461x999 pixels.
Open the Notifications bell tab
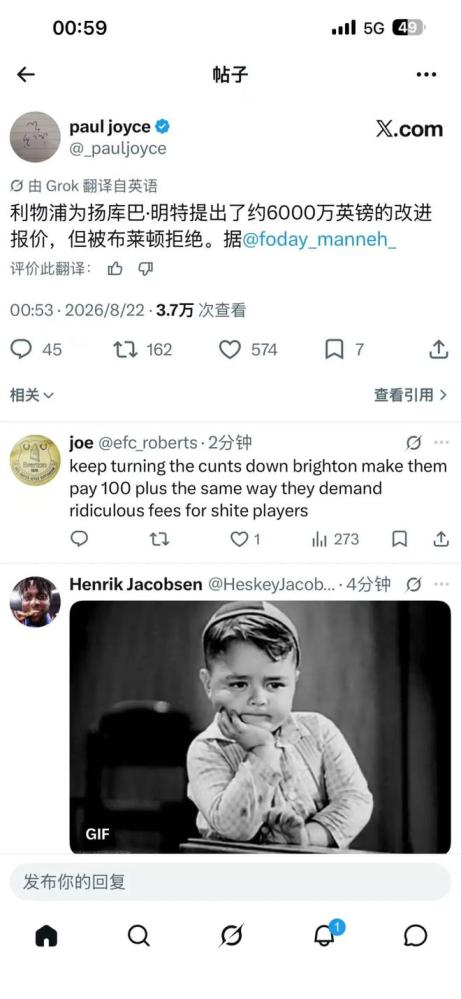(323, 935)
